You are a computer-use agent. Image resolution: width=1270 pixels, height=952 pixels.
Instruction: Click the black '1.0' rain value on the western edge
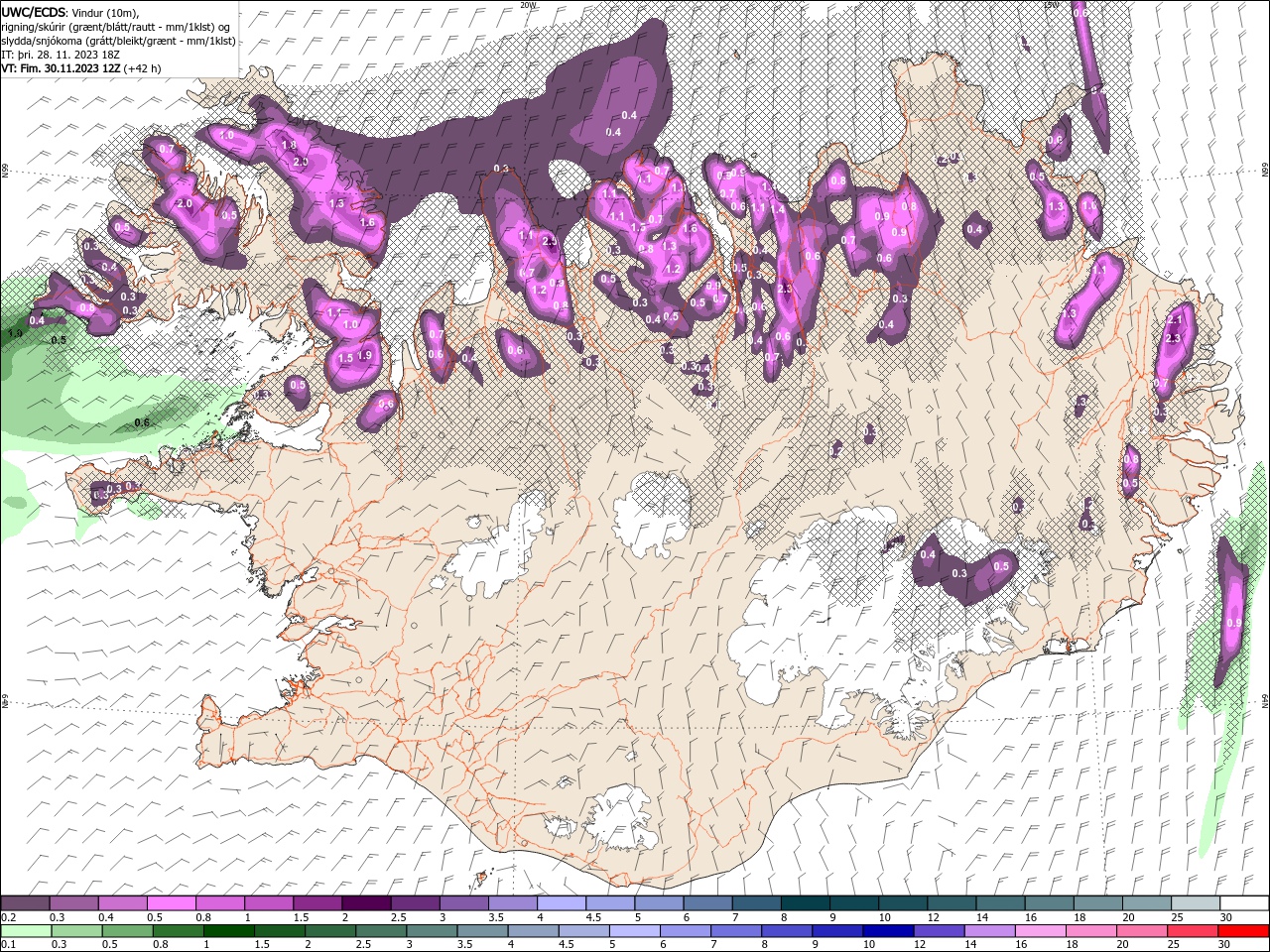tap(15, 334)
